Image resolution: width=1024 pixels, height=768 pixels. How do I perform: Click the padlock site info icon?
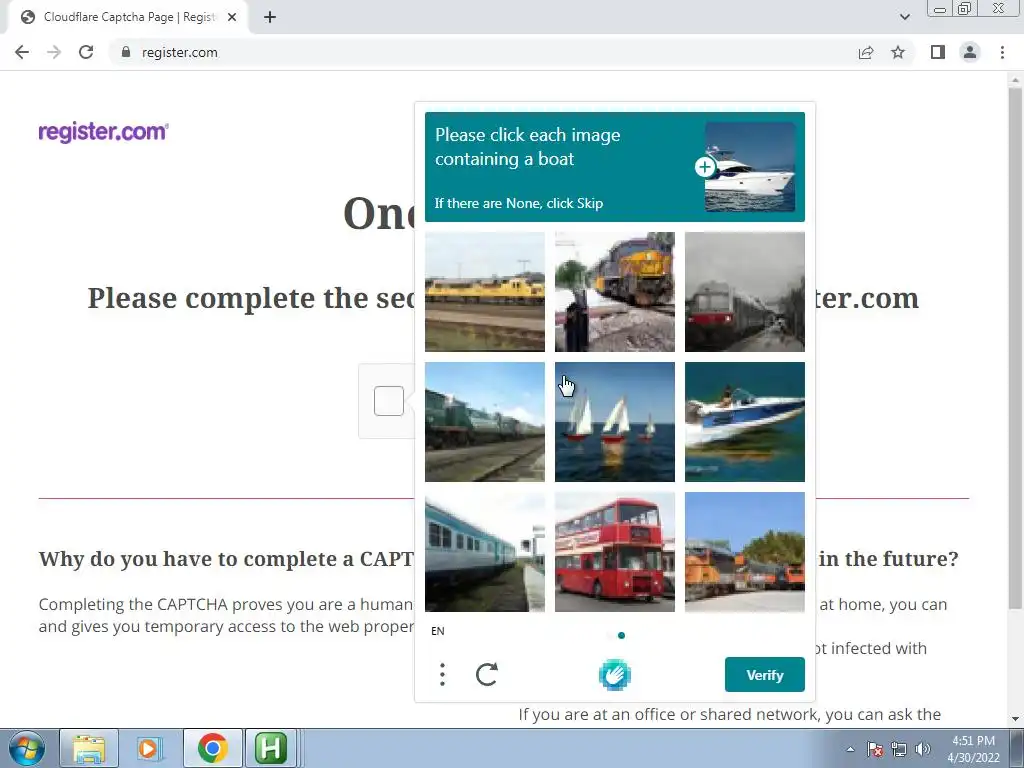[x=126, y=52]
